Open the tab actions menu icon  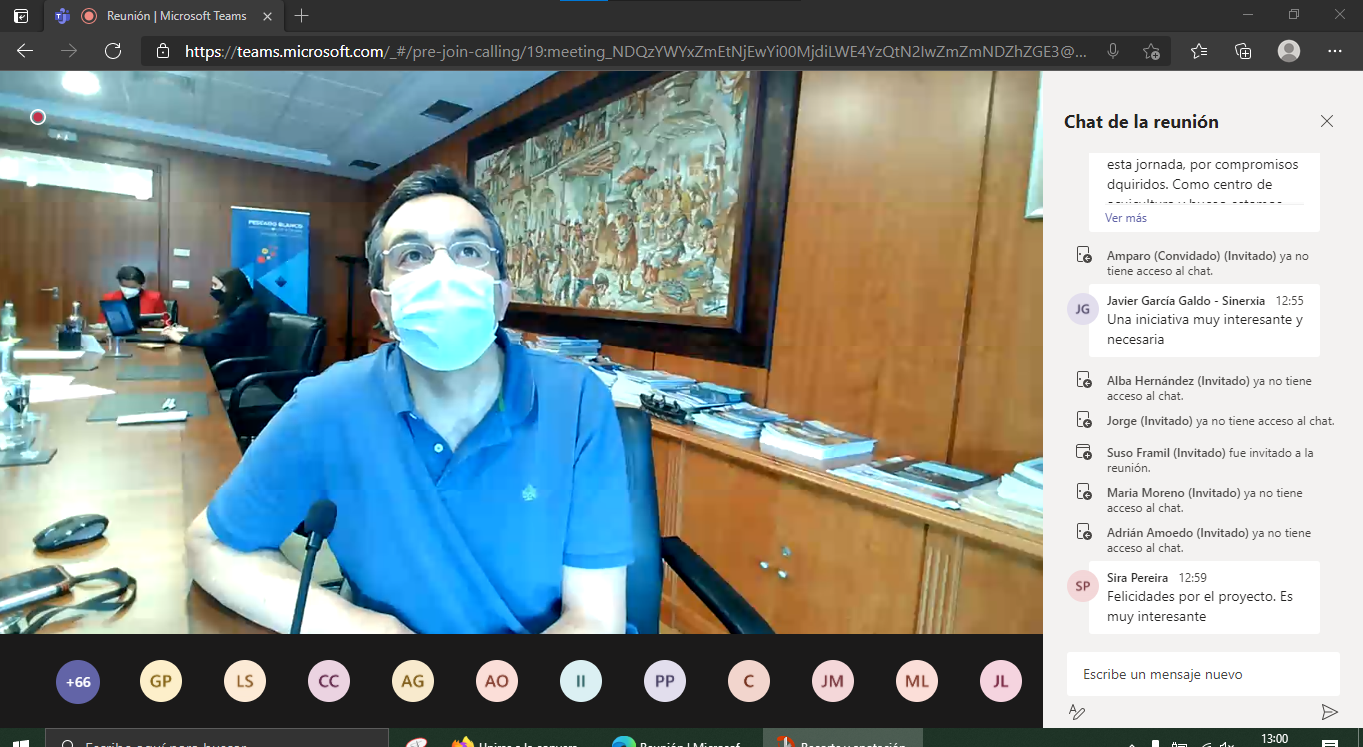pyautogui.click(x=21, y=16)
